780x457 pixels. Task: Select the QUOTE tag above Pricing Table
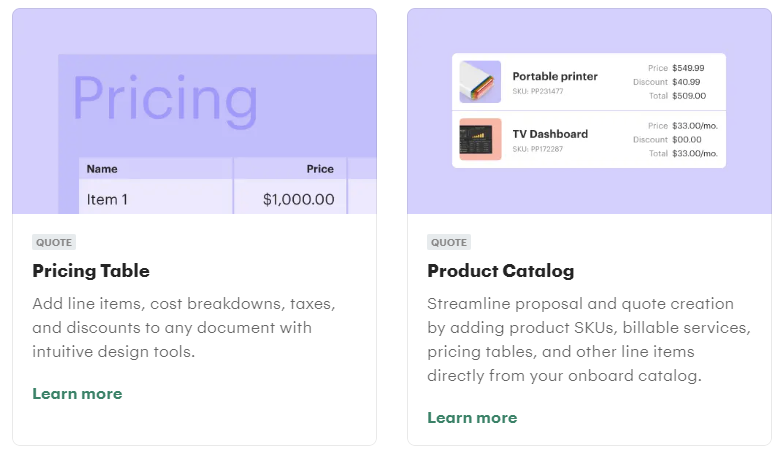point(54,242)
